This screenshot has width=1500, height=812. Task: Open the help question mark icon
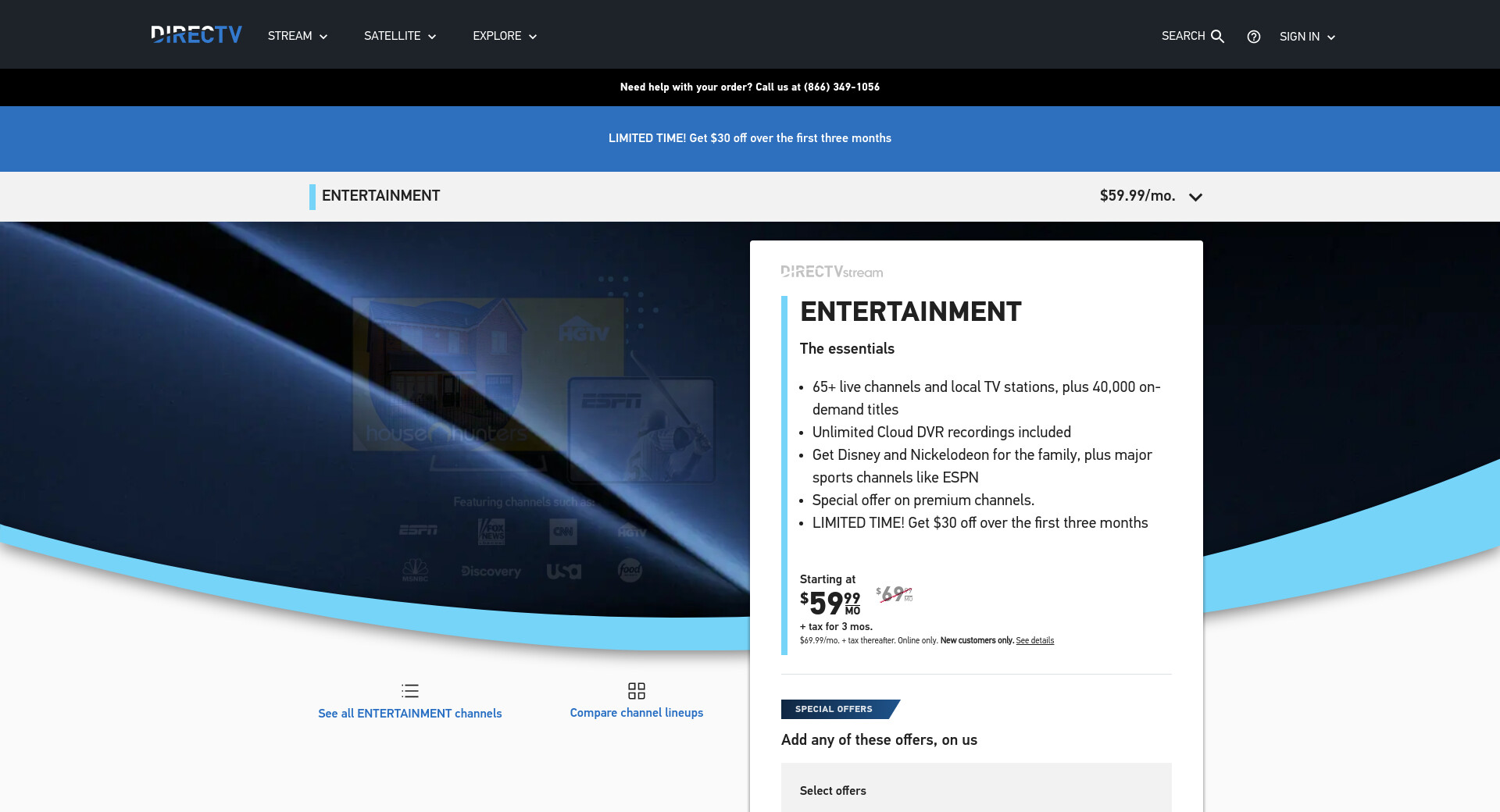(x=1253, y=37)
